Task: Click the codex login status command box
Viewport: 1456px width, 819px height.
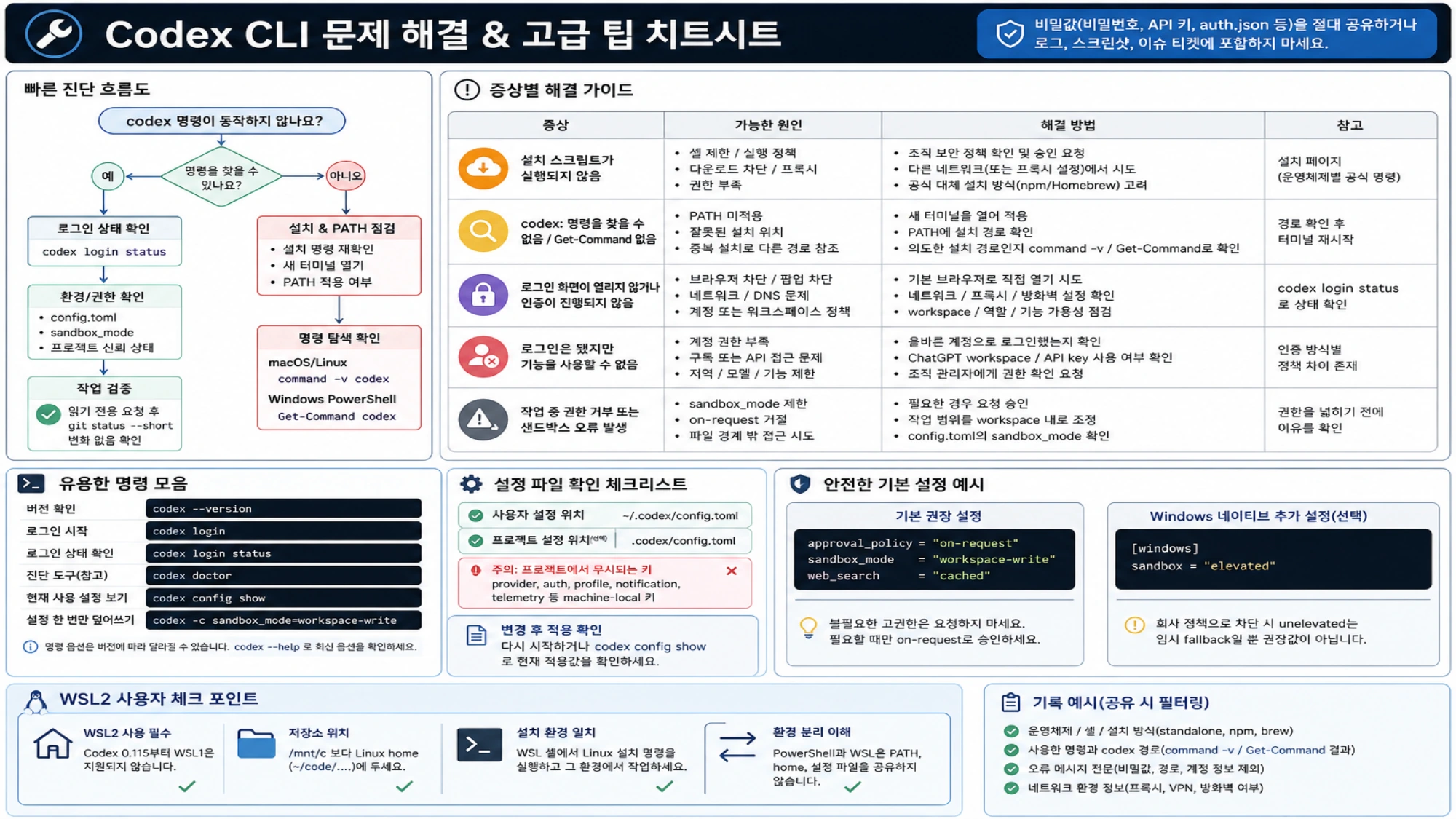Action: coord(283,553)
